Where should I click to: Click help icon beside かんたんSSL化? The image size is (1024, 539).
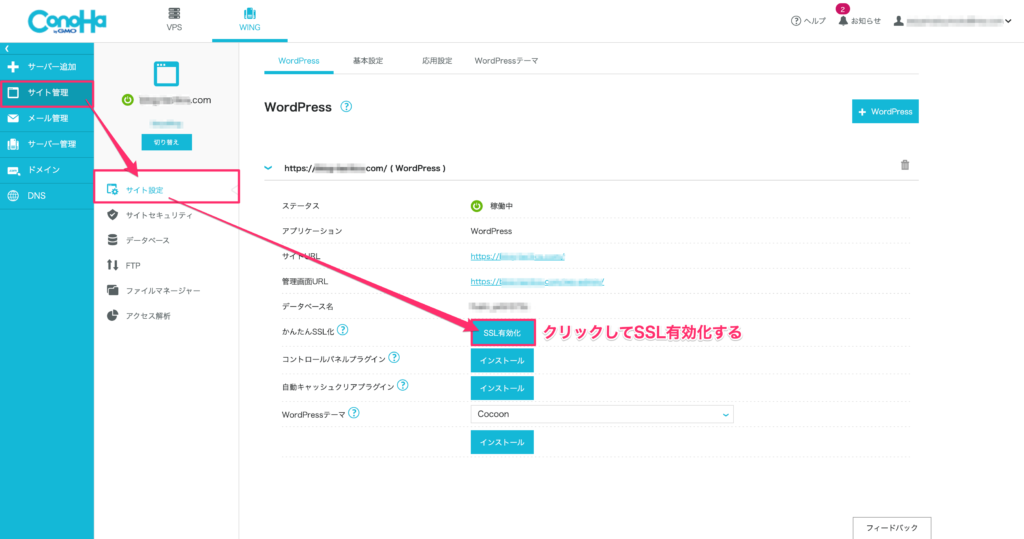[x=343, y=331]
